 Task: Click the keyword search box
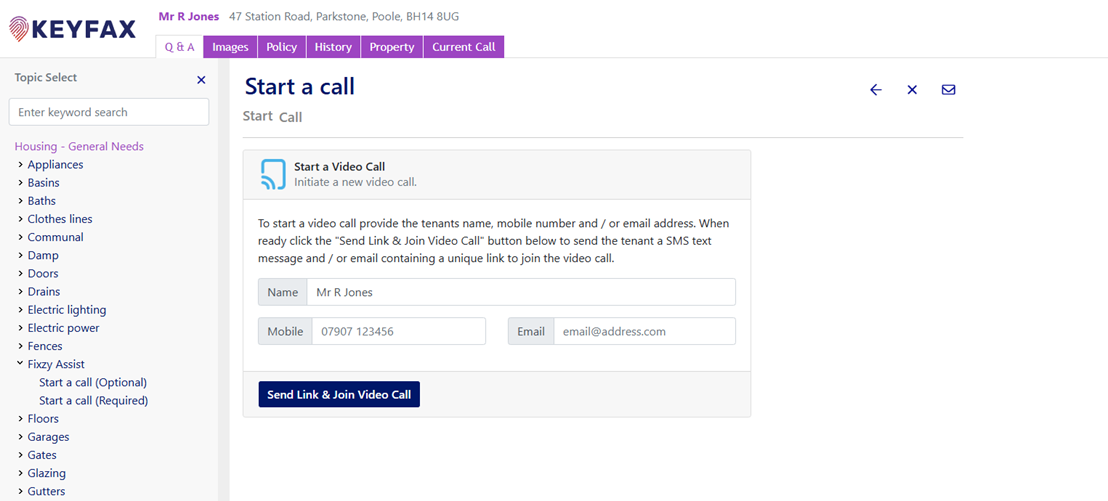click(x=109, y=112)
